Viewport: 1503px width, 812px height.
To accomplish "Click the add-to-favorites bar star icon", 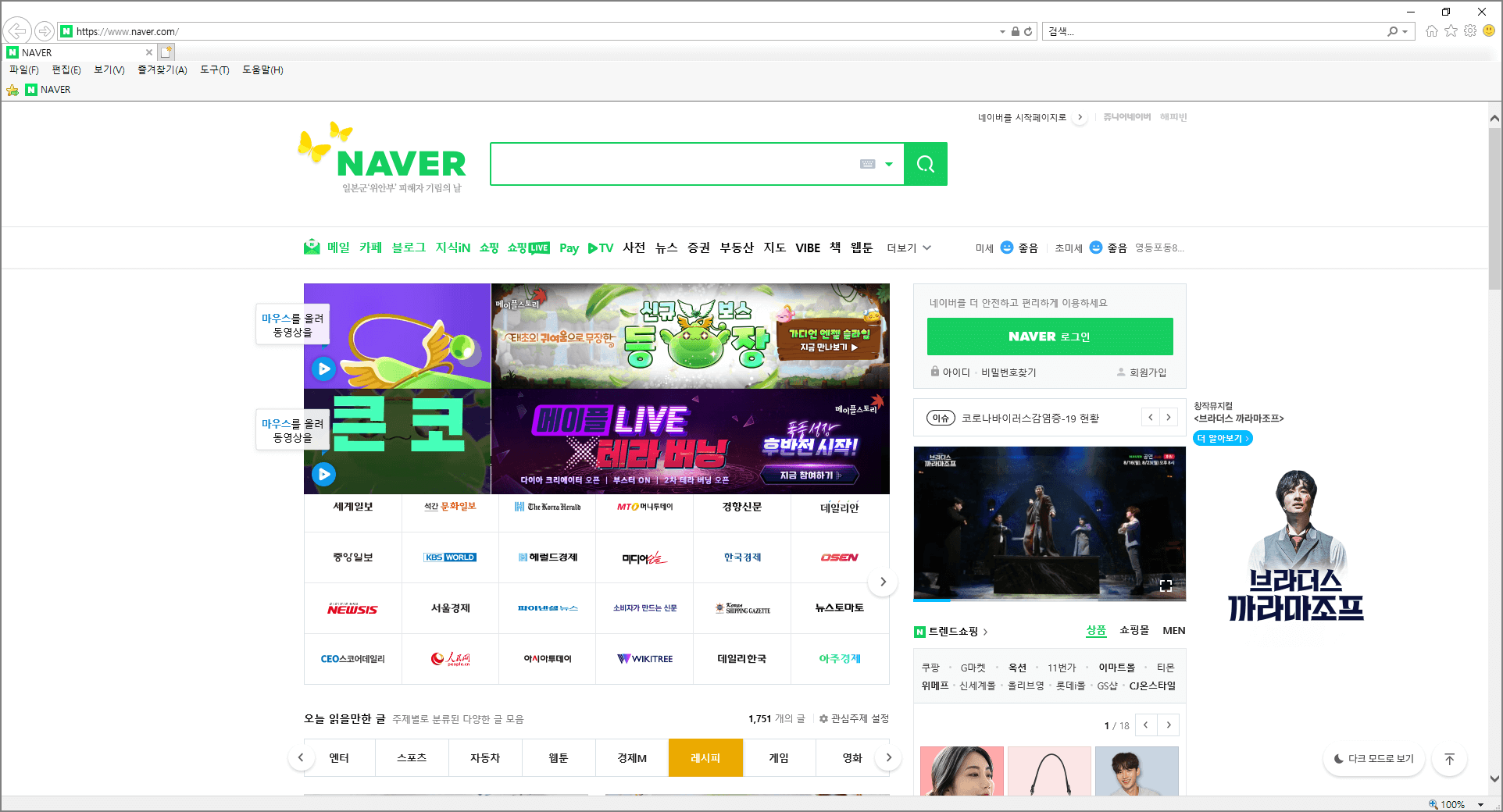I will 12,90.
